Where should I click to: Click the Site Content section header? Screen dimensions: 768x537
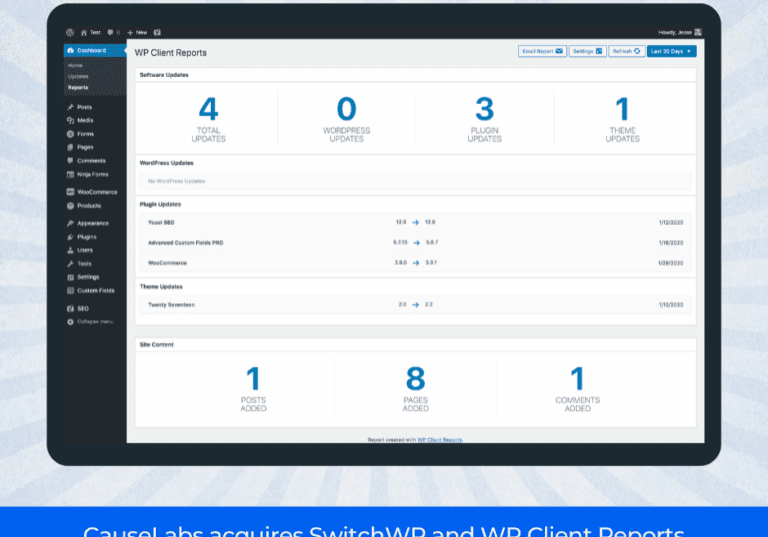tap(157, 345)
